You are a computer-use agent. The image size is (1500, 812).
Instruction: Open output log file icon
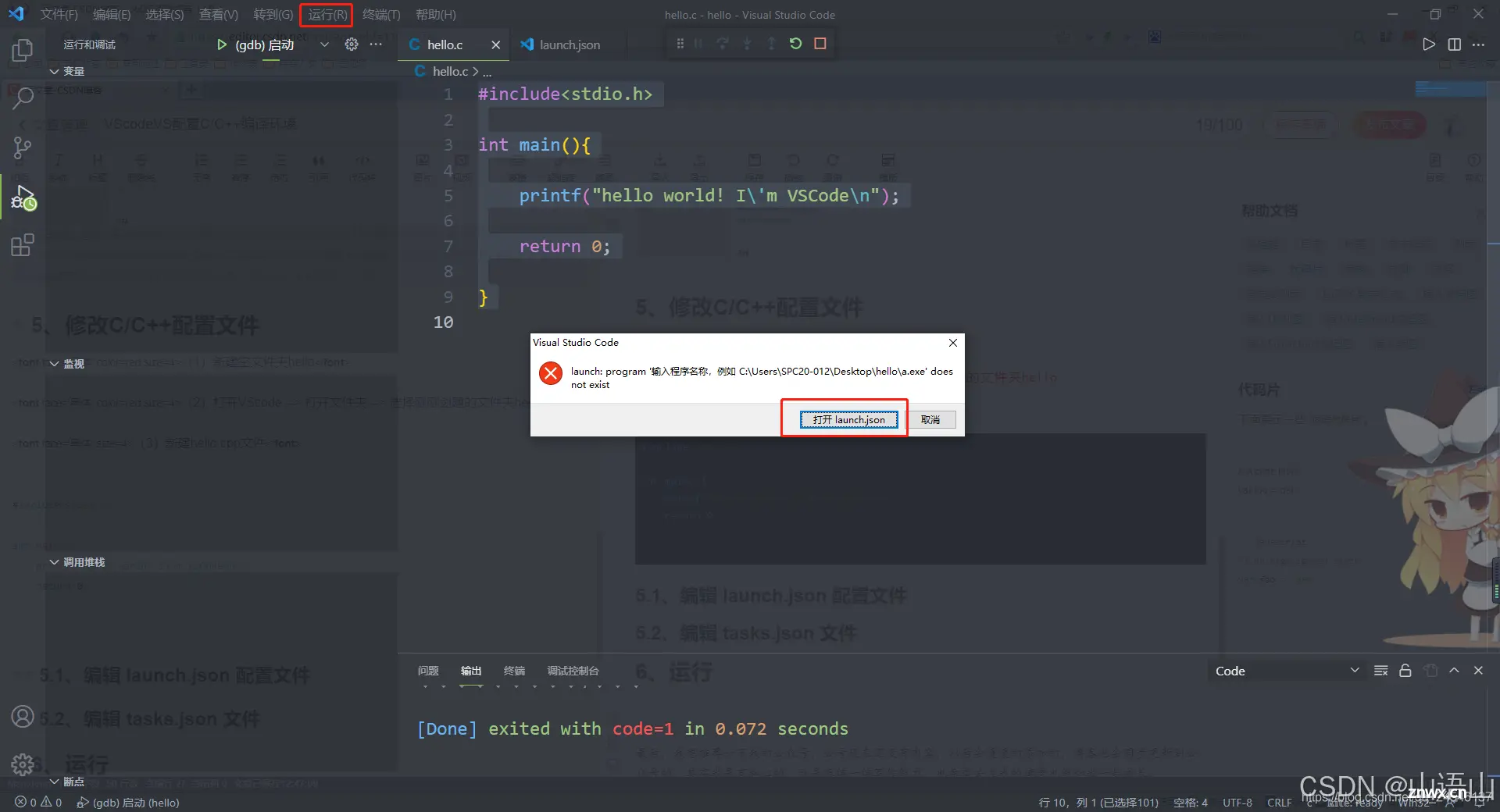point(1430,671)
